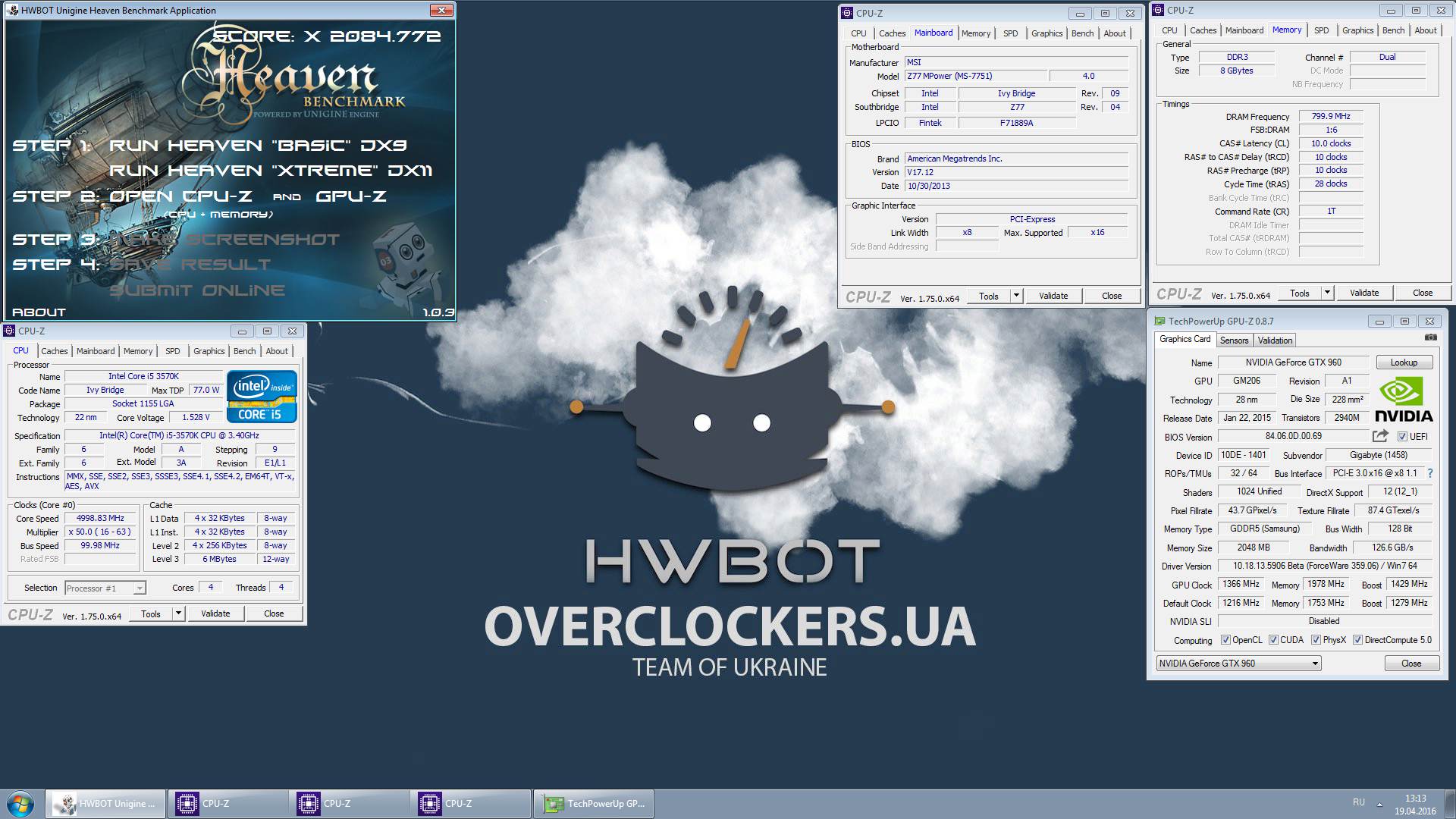Image resolution: width=1456 pixels, height=819 pixels.
Task: Activate third CPU-Z taskbar button
Action: coord(470,804)
